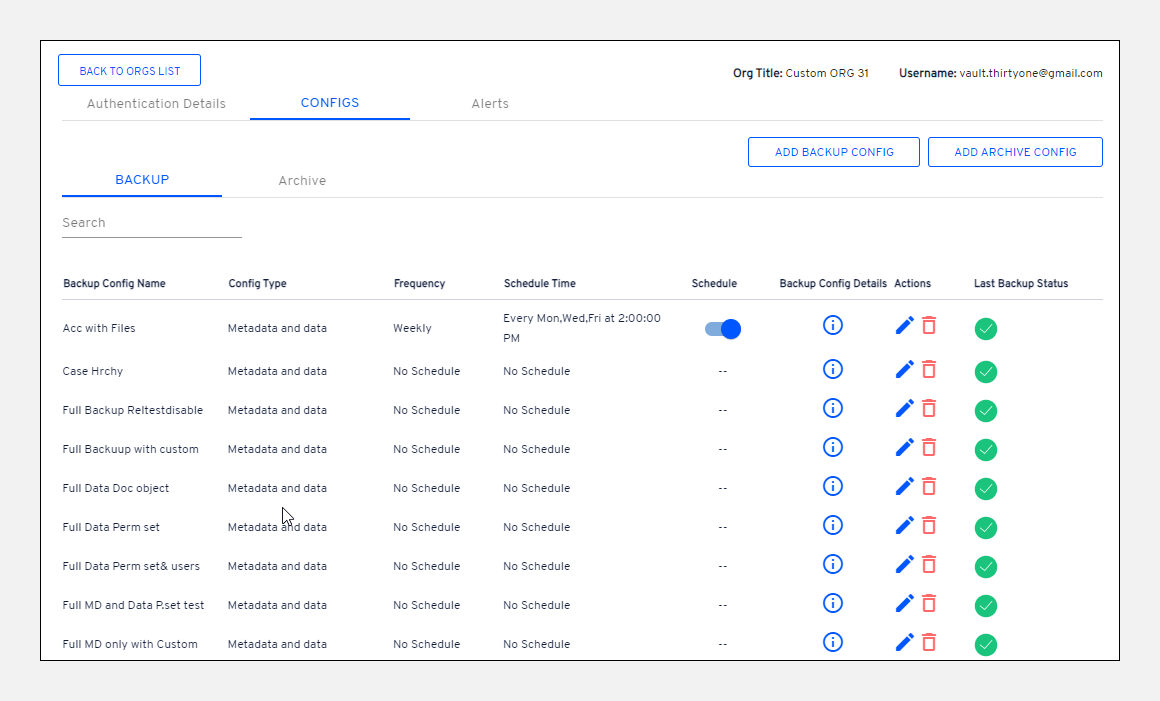Select the Archive sub-tab
This screenshot has width=1160, height=701.
(x=302, y=181)
